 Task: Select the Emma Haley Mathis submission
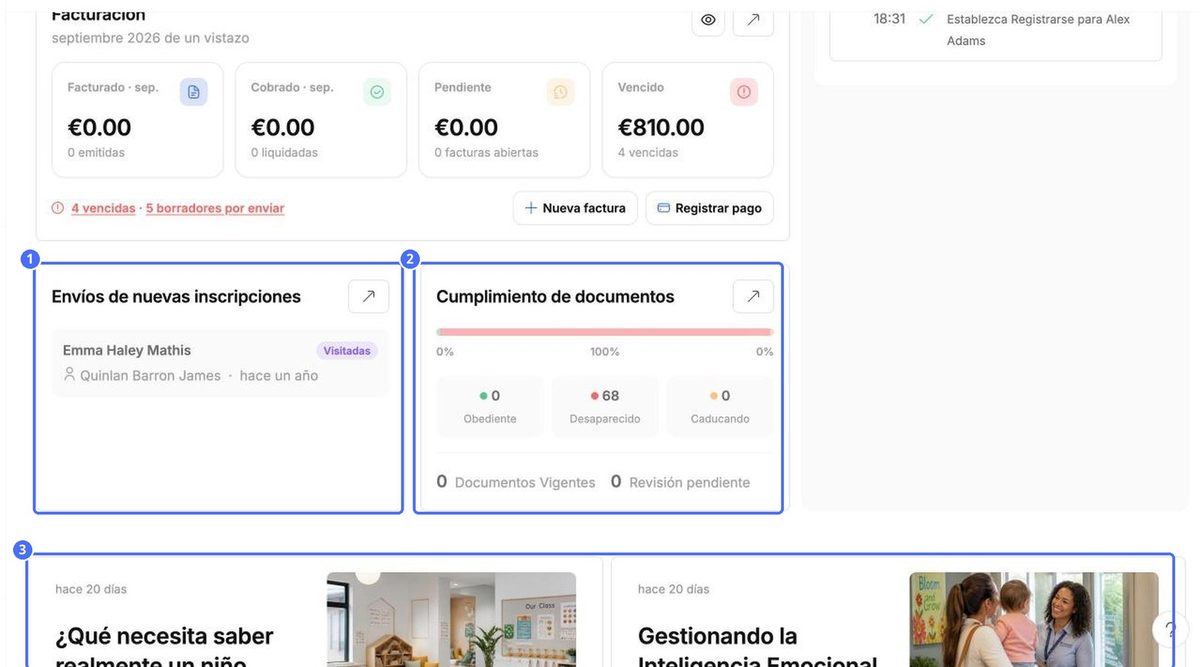[220, 363]
